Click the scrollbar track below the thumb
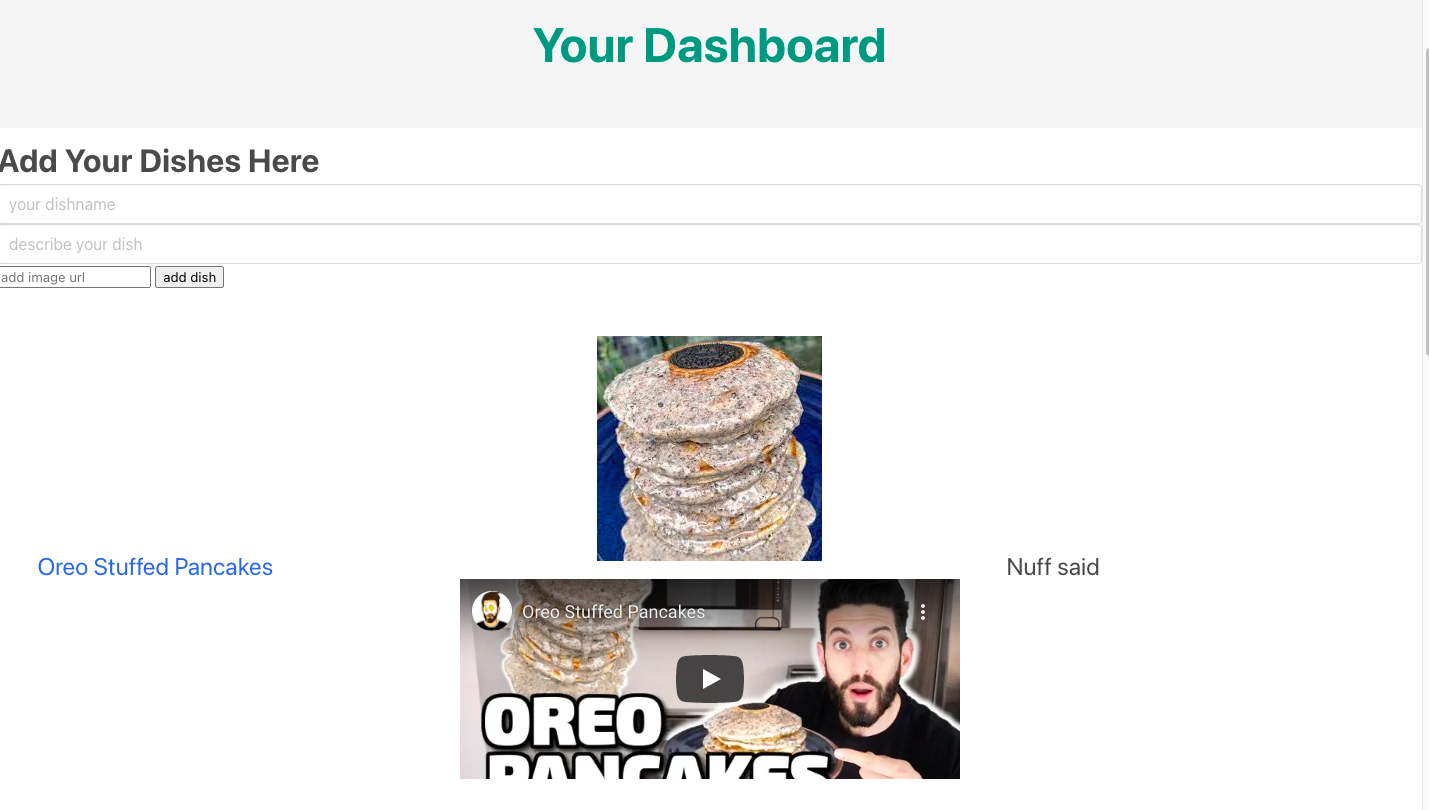 click(x=1425, y=580)
